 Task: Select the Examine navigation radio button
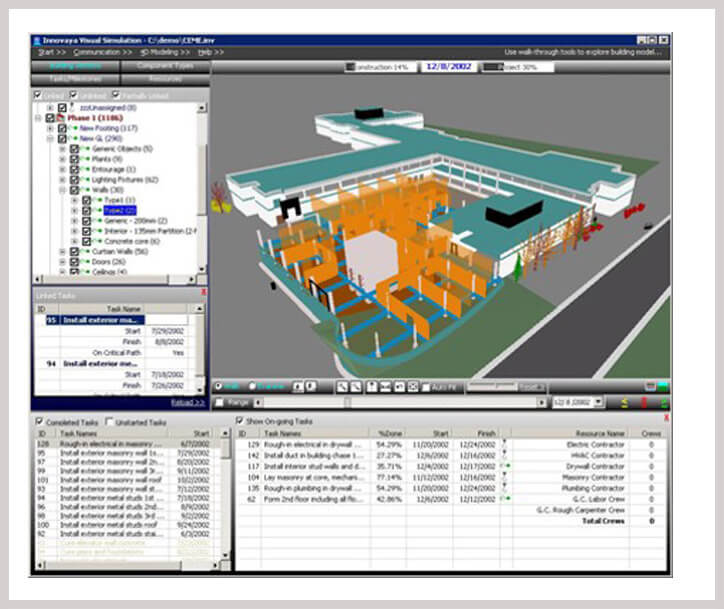coord(252,386)
